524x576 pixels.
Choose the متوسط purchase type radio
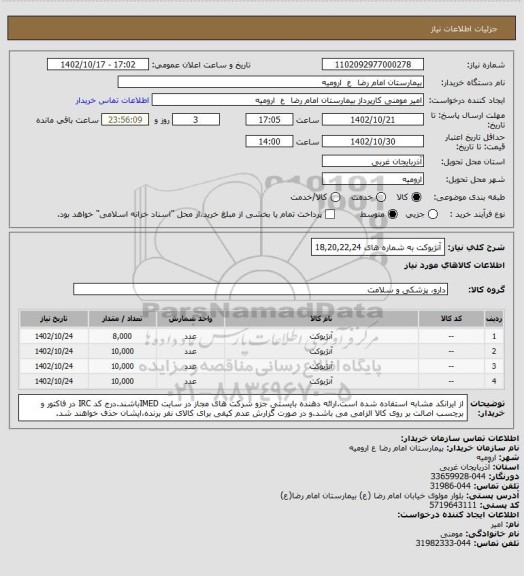tap(393, 214)
